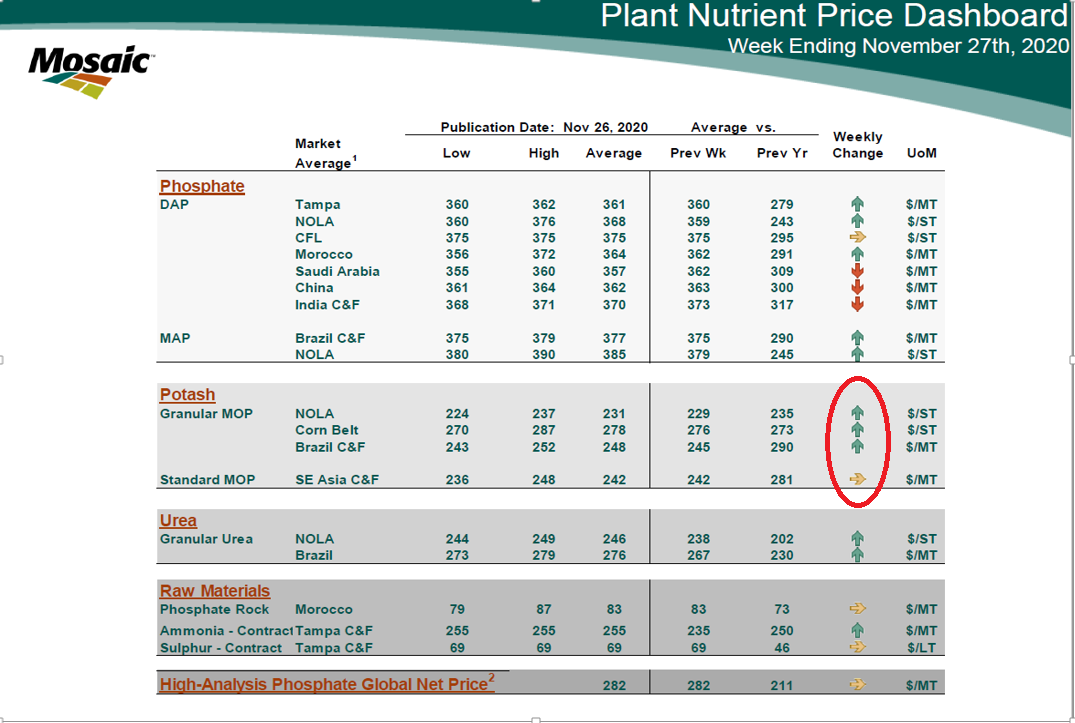Click the UoM column header
This screenshot has width=1075, height=723.
(x=921, y=153)
